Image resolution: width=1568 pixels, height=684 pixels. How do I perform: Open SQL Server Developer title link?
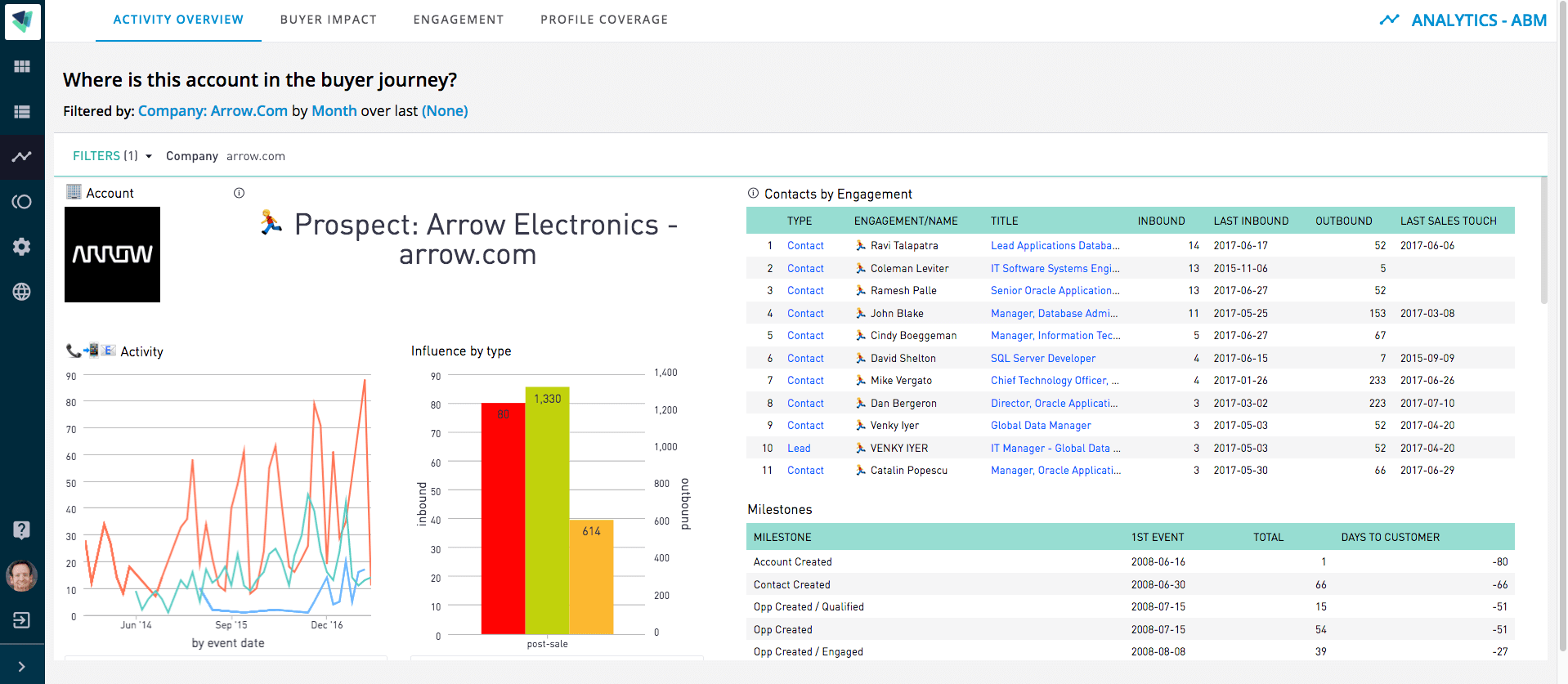click(1043, 358)
